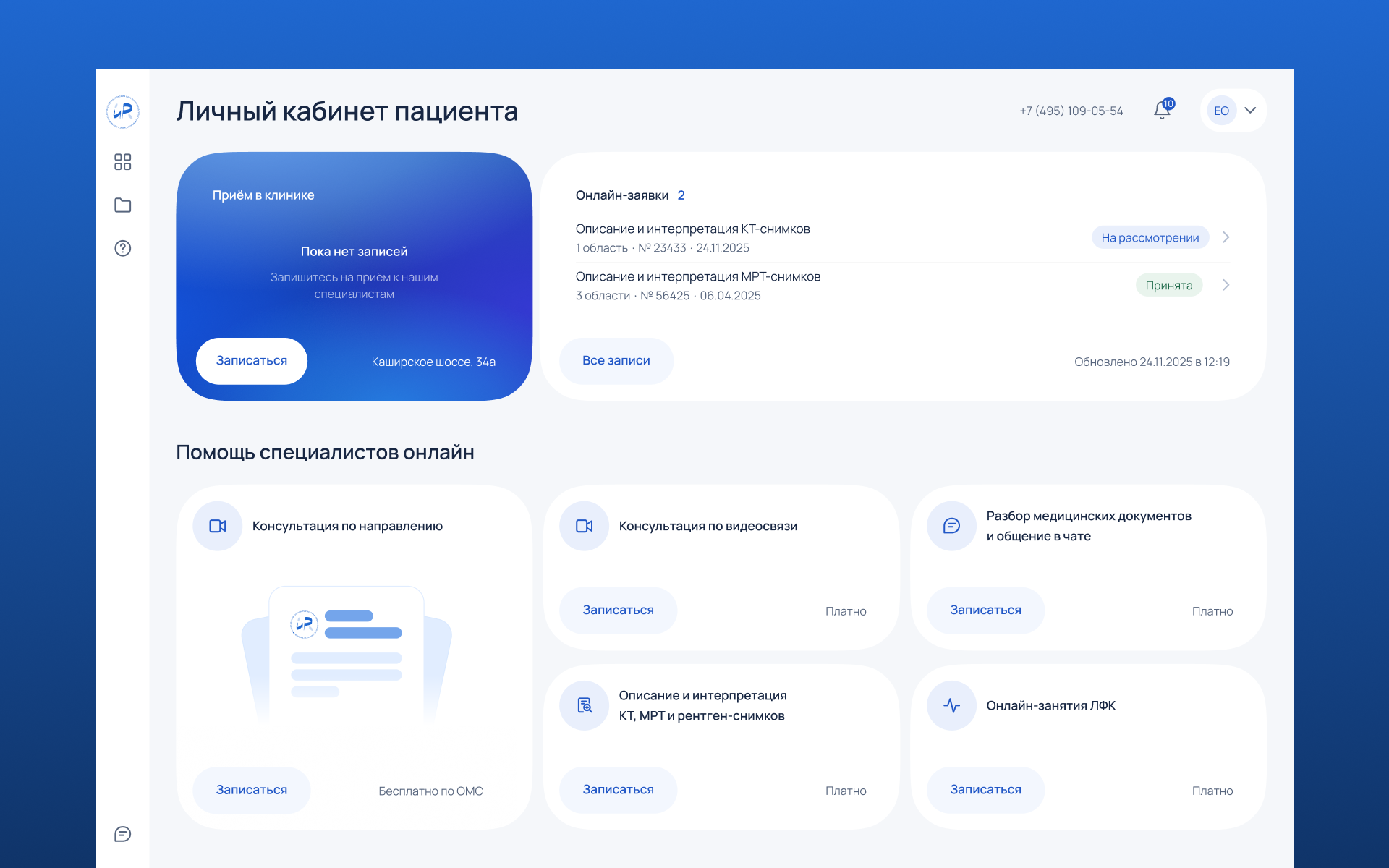Click the clinic logo in the sidebar

[123, 112]
